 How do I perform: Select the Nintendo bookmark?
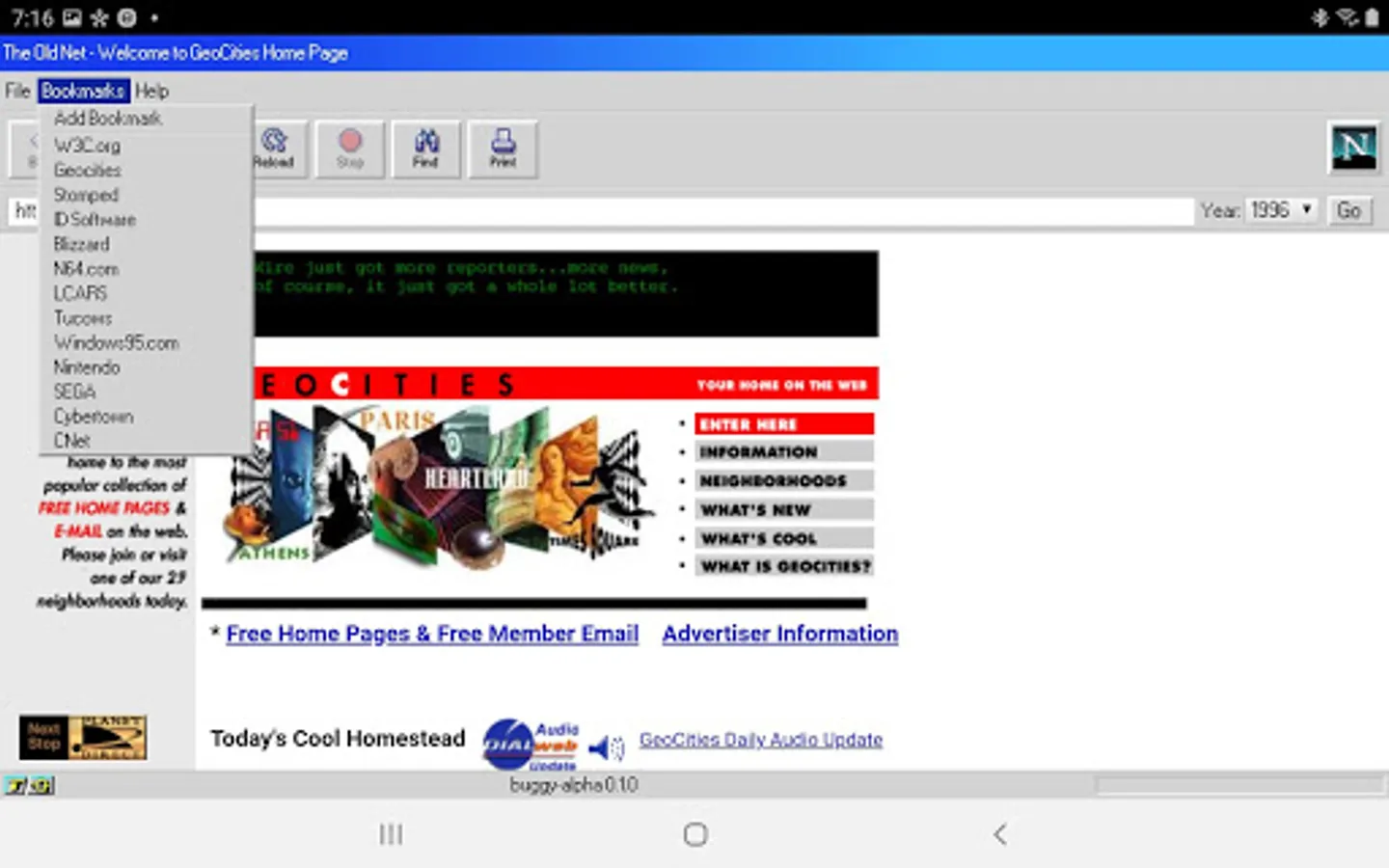coord(145,366)
